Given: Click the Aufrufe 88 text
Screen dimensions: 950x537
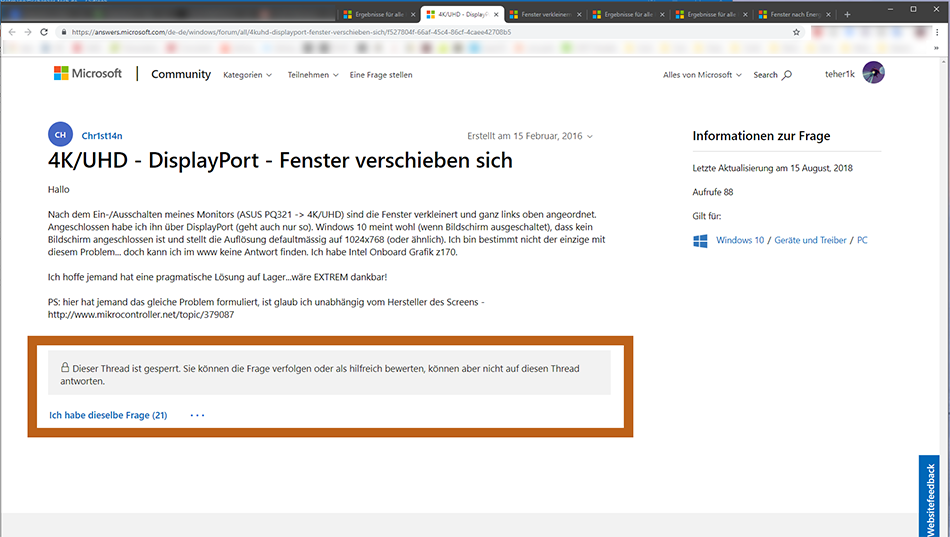Looking at the screenshot, I should tap(712, 192).
